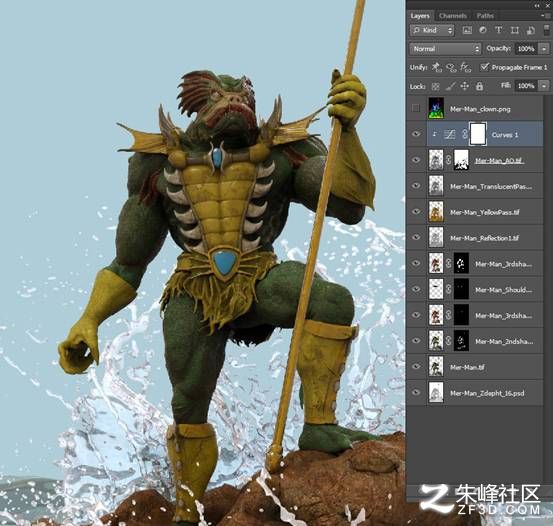Select the Mer-Man_clown.png layer thumbnail

(x=436, y=108)
